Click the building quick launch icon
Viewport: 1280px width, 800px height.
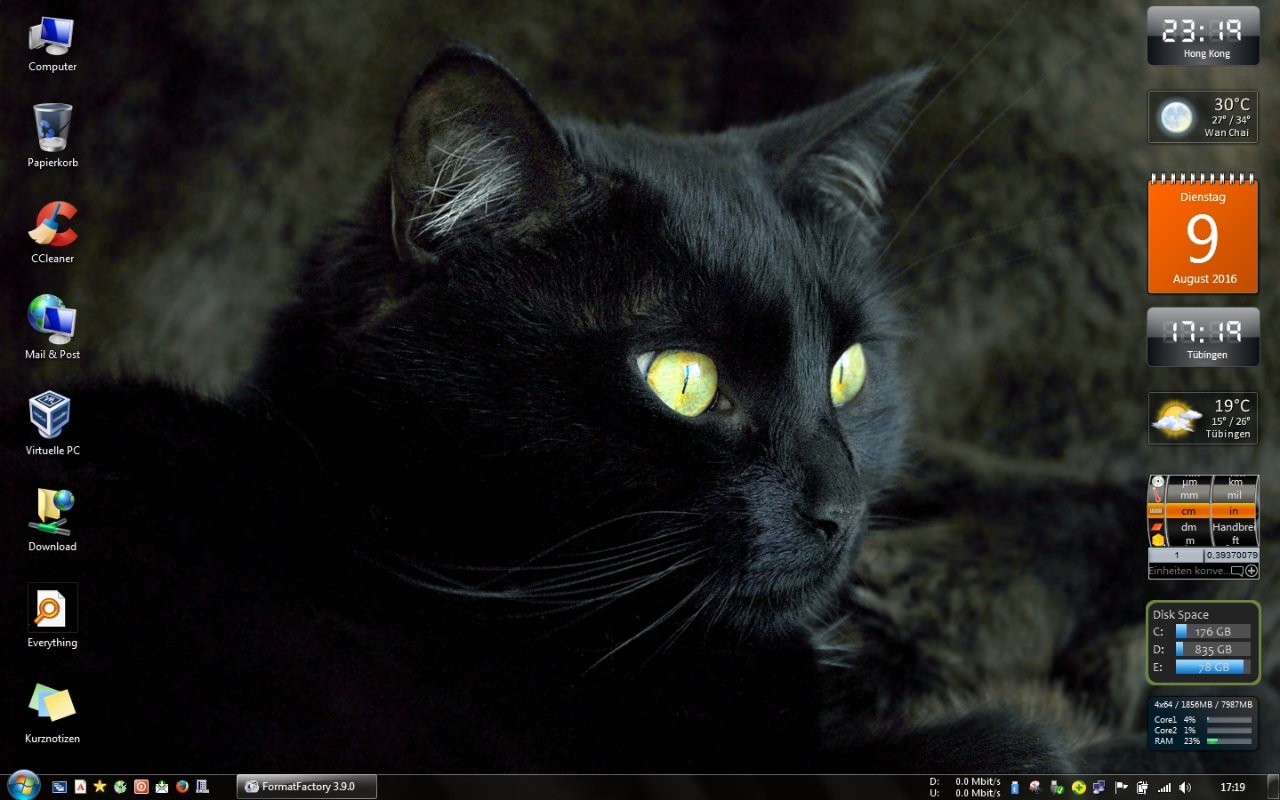coord(202,787)
